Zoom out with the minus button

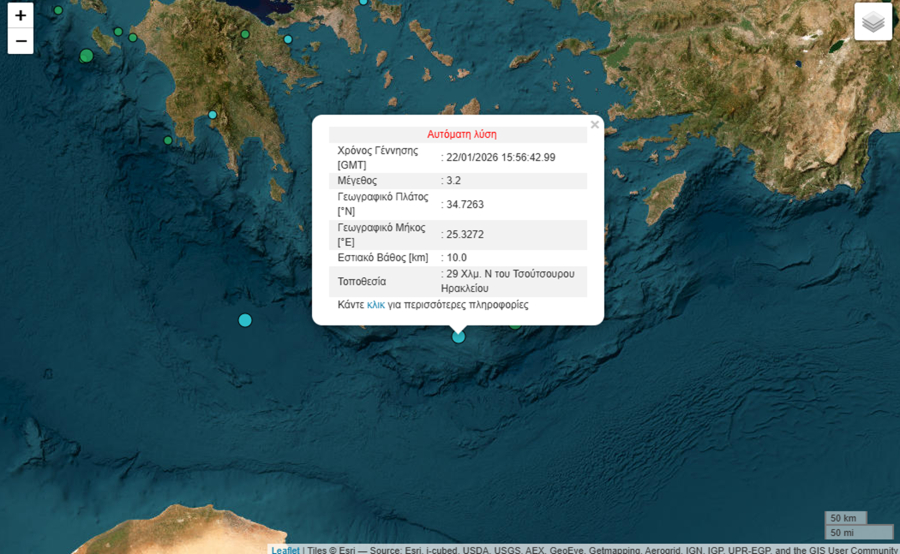[20, 41]
